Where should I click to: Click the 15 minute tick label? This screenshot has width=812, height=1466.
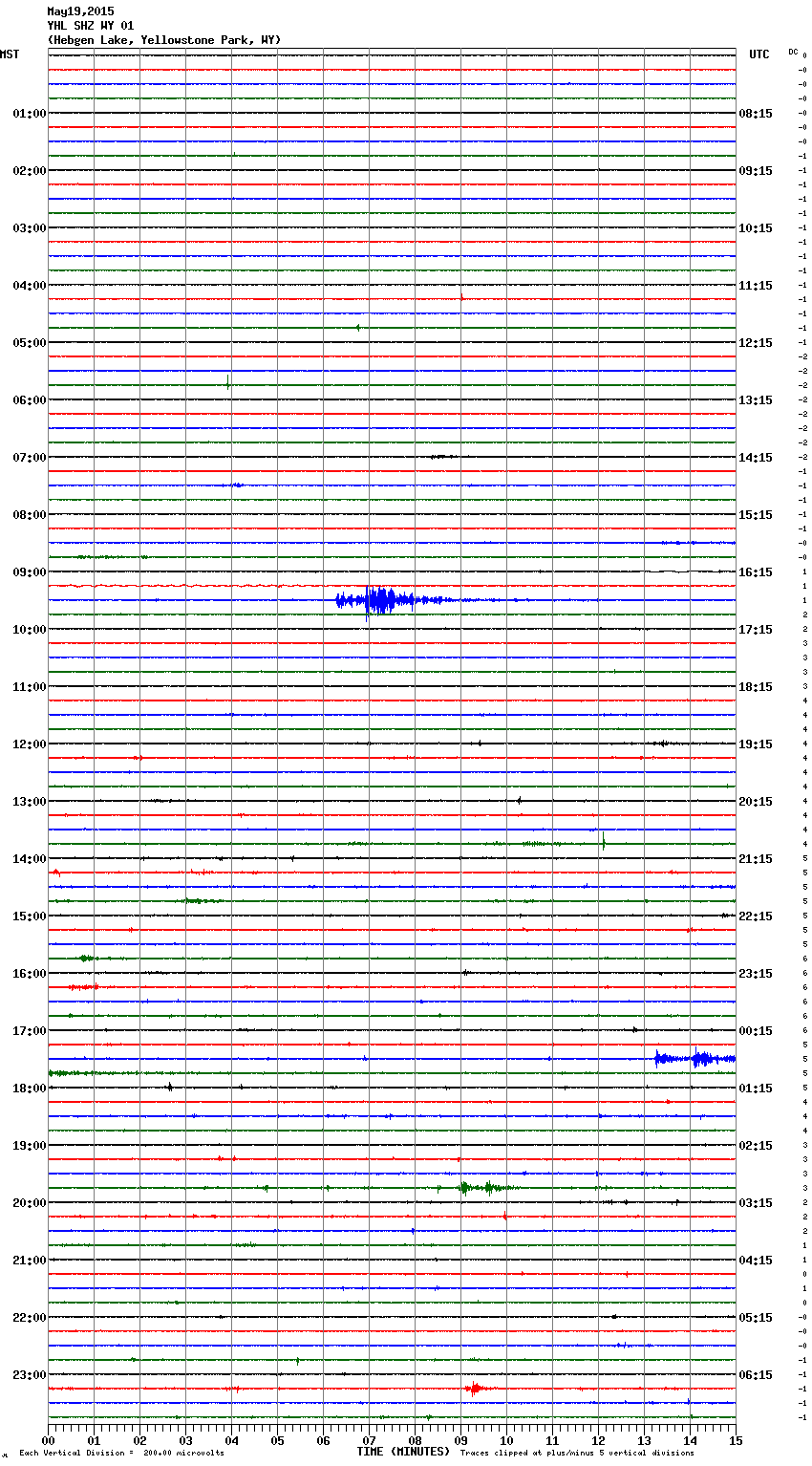point(736,1440)
